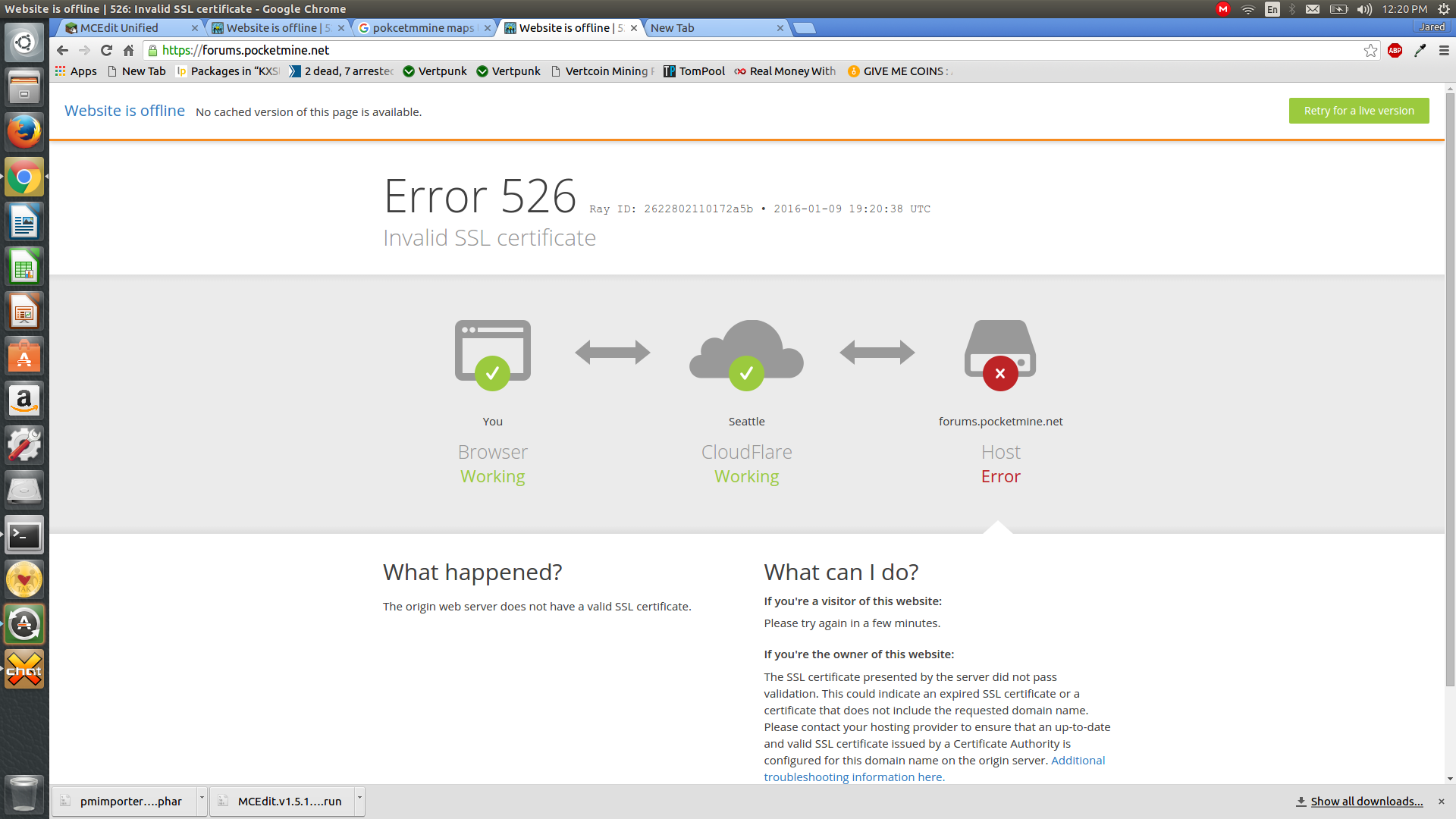Click Website is offline heading link
Image resolution: width=1456 pixels, height=819 pixels.
124,111
